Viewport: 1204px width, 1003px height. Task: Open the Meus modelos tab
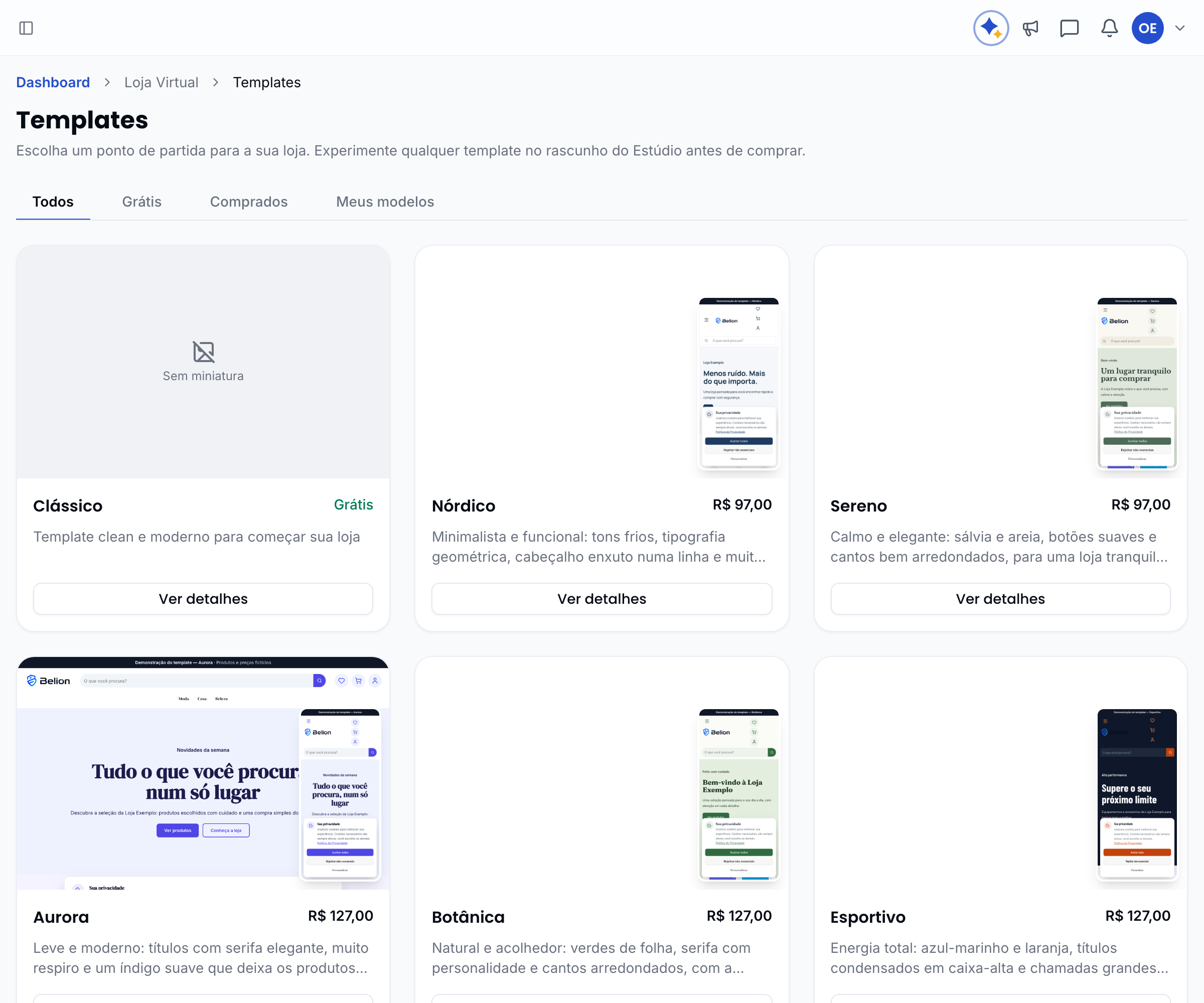385,202
